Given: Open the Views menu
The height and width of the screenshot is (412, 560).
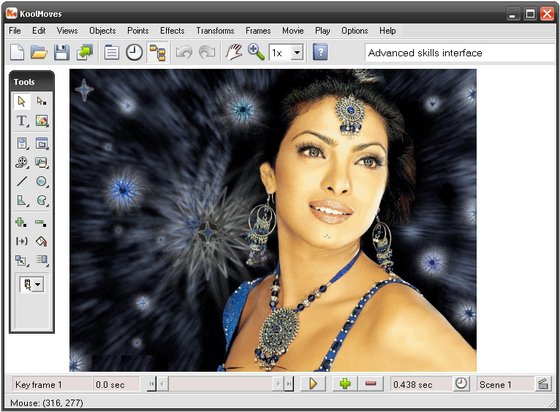Looking at the screenshot, I should [x=67, y=31].
